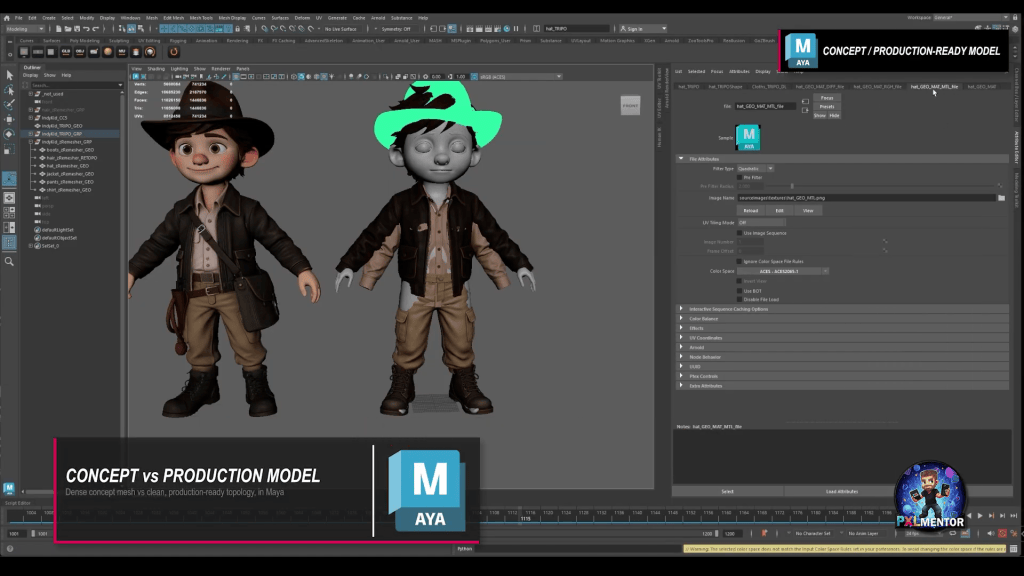Click the View image button
Screen dimensions: 1024x576
click(808, 211)
